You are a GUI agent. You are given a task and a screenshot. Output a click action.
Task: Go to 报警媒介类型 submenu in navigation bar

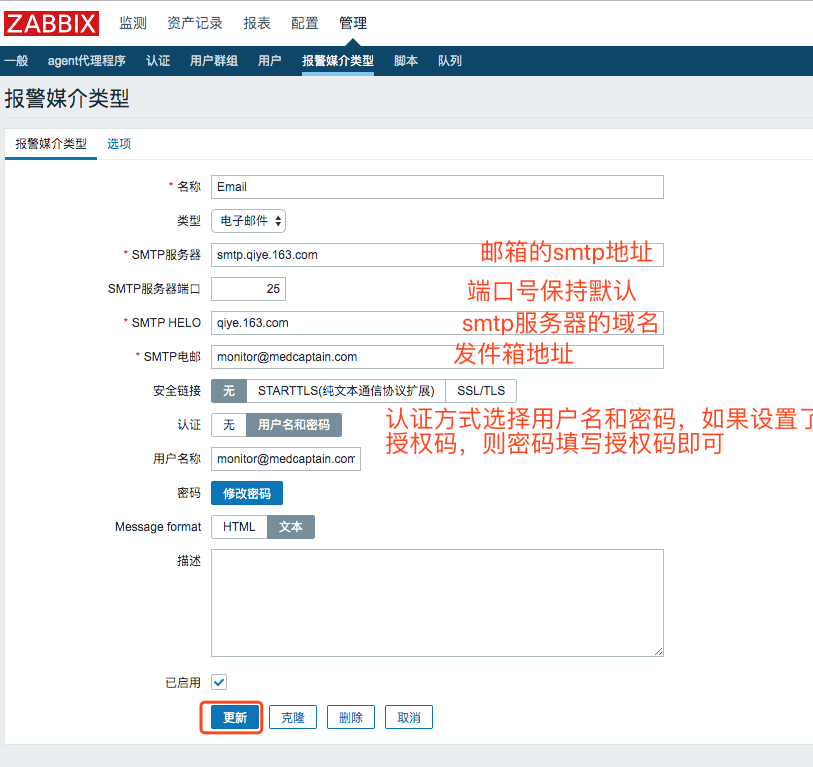[338, 61]
